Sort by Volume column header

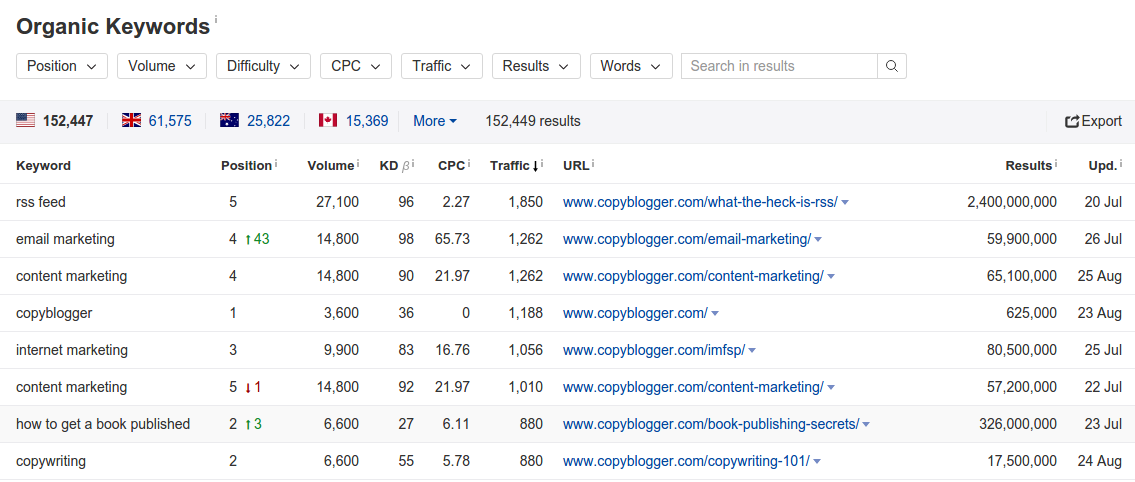330,166
